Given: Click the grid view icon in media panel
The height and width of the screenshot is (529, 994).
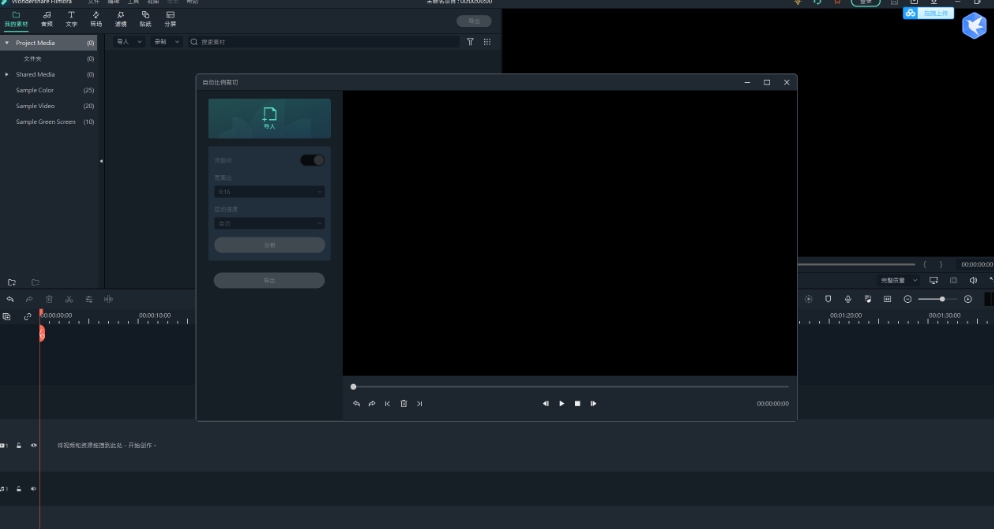Looking at the screenshot, I should pos(487,42).
